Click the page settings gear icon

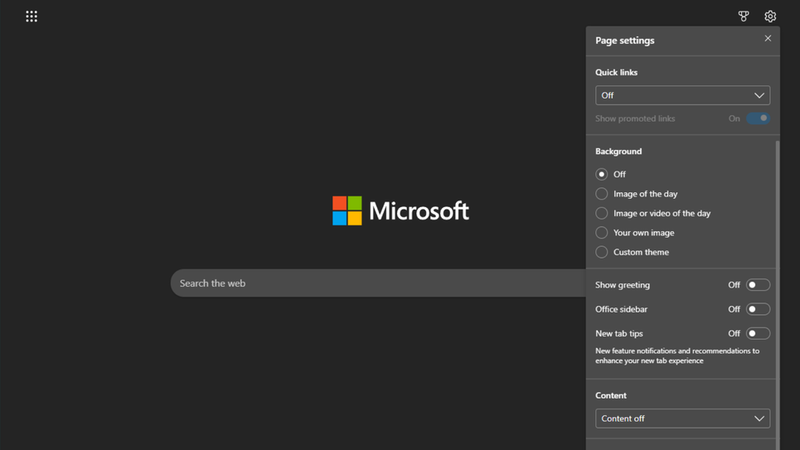point(770,16)
